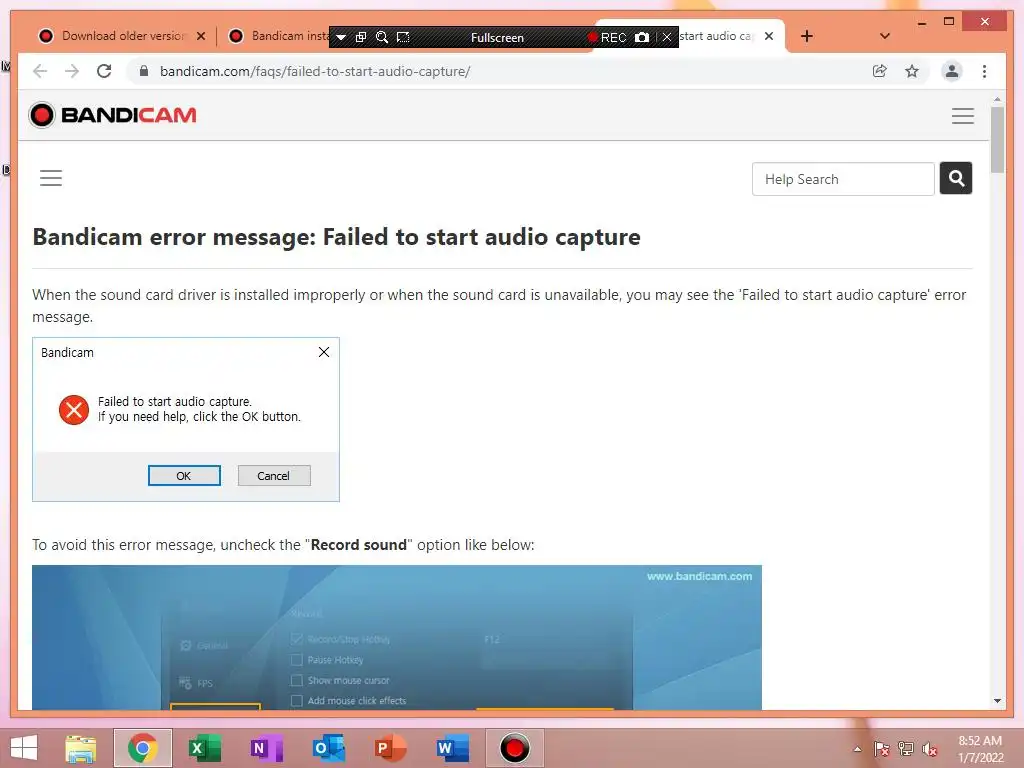Open the site header hamburger menu

pyautogui.click(x=963, y=116)
